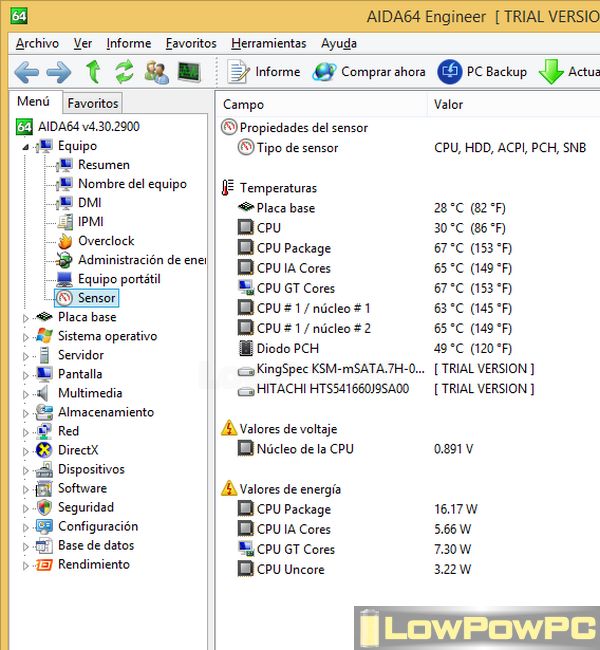Click the Propiedades del sensor gauge icon
600x650 pixels.
point(229,127)
